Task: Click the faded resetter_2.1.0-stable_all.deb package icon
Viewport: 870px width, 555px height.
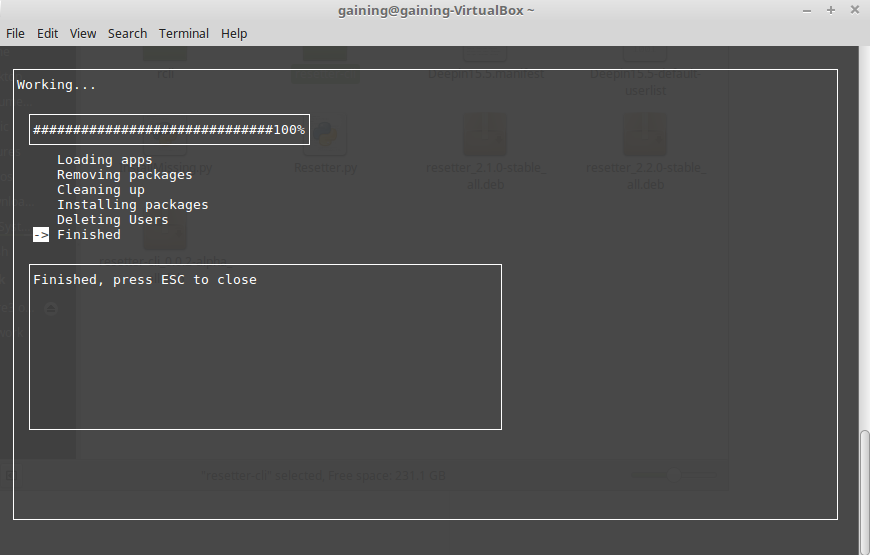Action: (485, 135)
